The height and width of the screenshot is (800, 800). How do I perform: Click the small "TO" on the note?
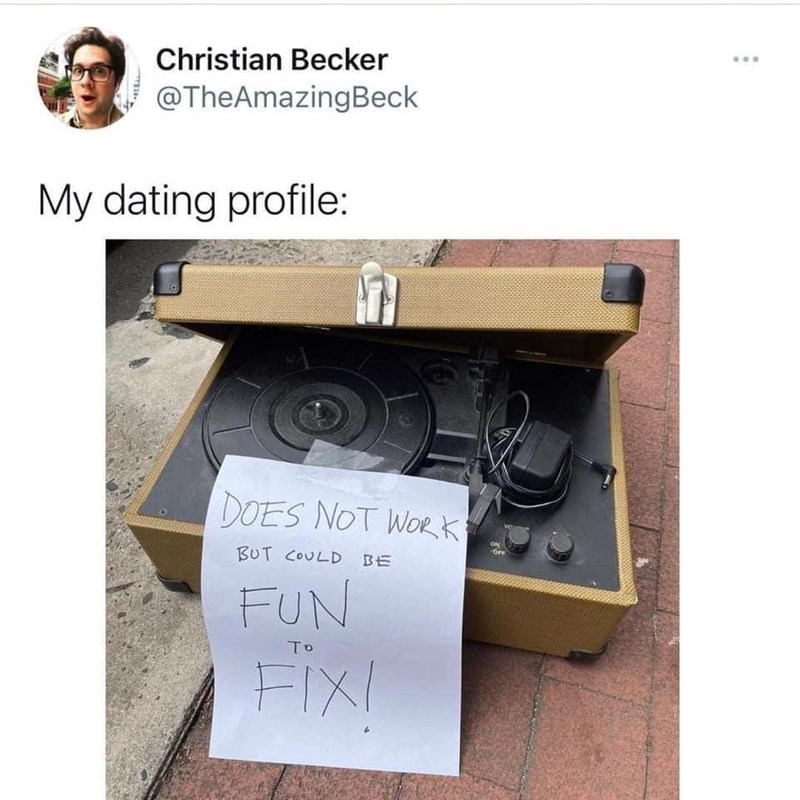(x=301, y=647)
